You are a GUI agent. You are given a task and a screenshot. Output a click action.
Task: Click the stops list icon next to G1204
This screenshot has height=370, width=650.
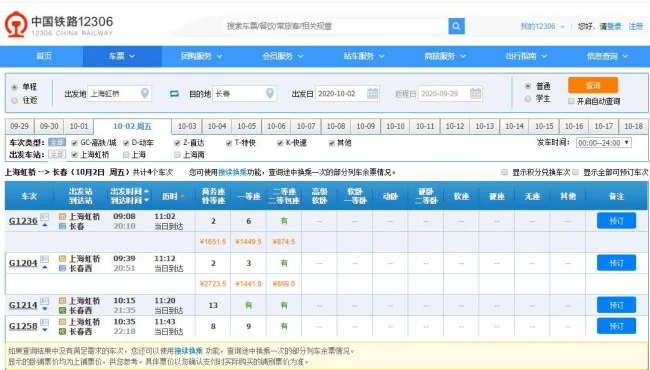44,259
